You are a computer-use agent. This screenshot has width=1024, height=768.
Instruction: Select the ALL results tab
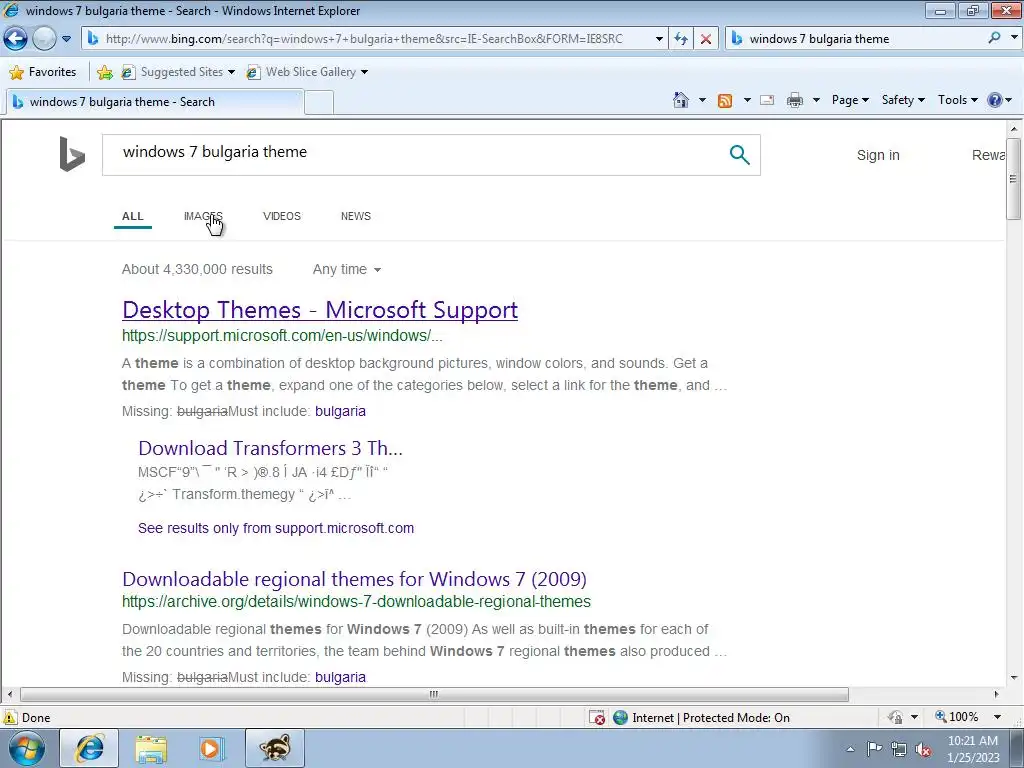coord(133,216)
